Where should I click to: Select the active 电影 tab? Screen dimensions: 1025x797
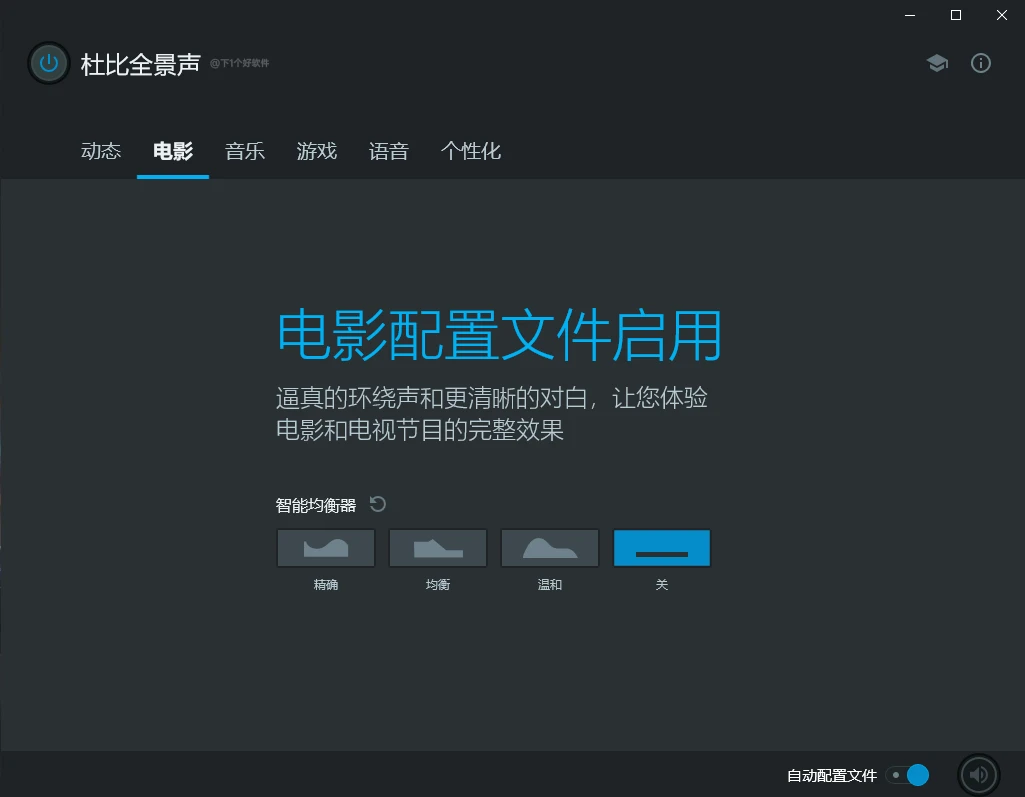coord(173,151)
